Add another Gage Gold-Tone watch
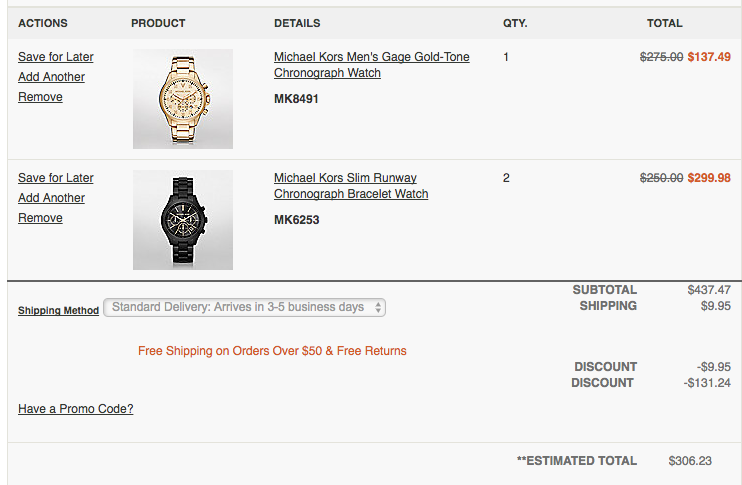 [52, 77]
